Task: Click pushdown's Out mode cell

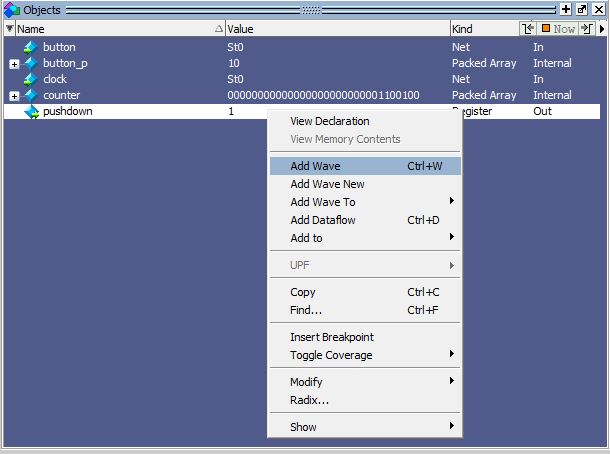Action: pyautogui.click(x=542, y=111)
